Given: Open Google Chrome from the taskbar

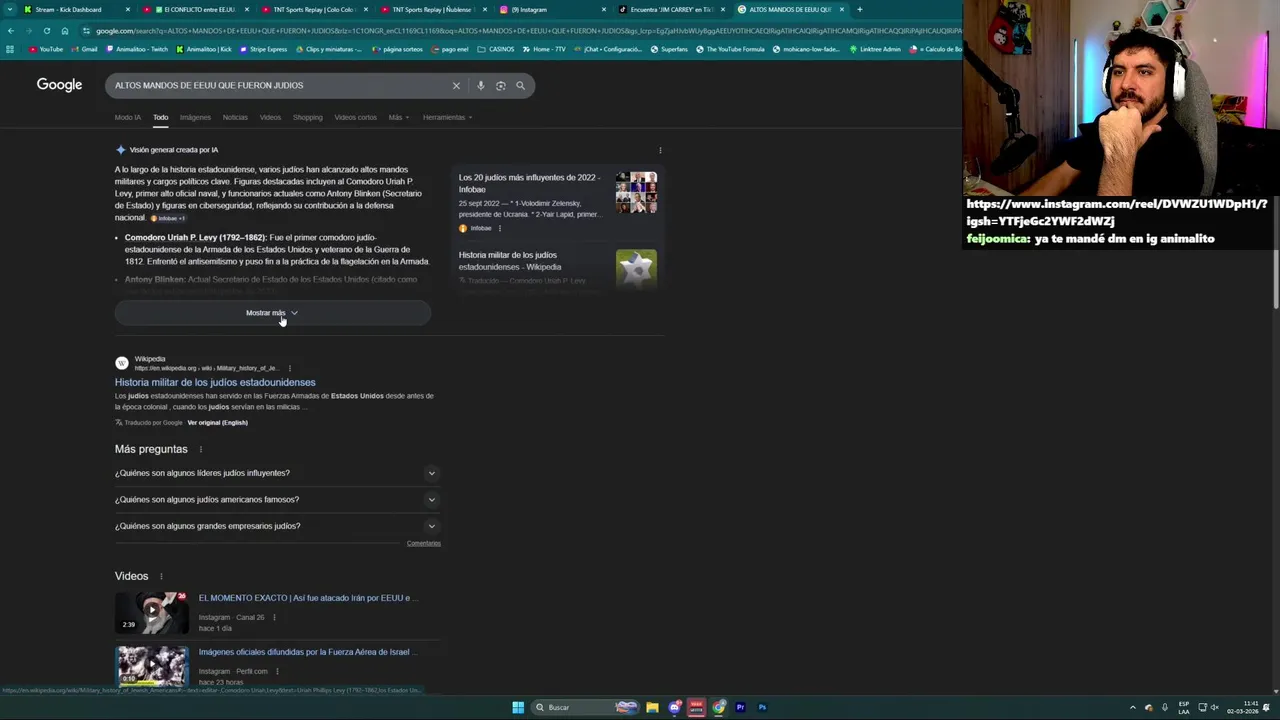Looking at the screenshot, I should [x=719, y=708].
